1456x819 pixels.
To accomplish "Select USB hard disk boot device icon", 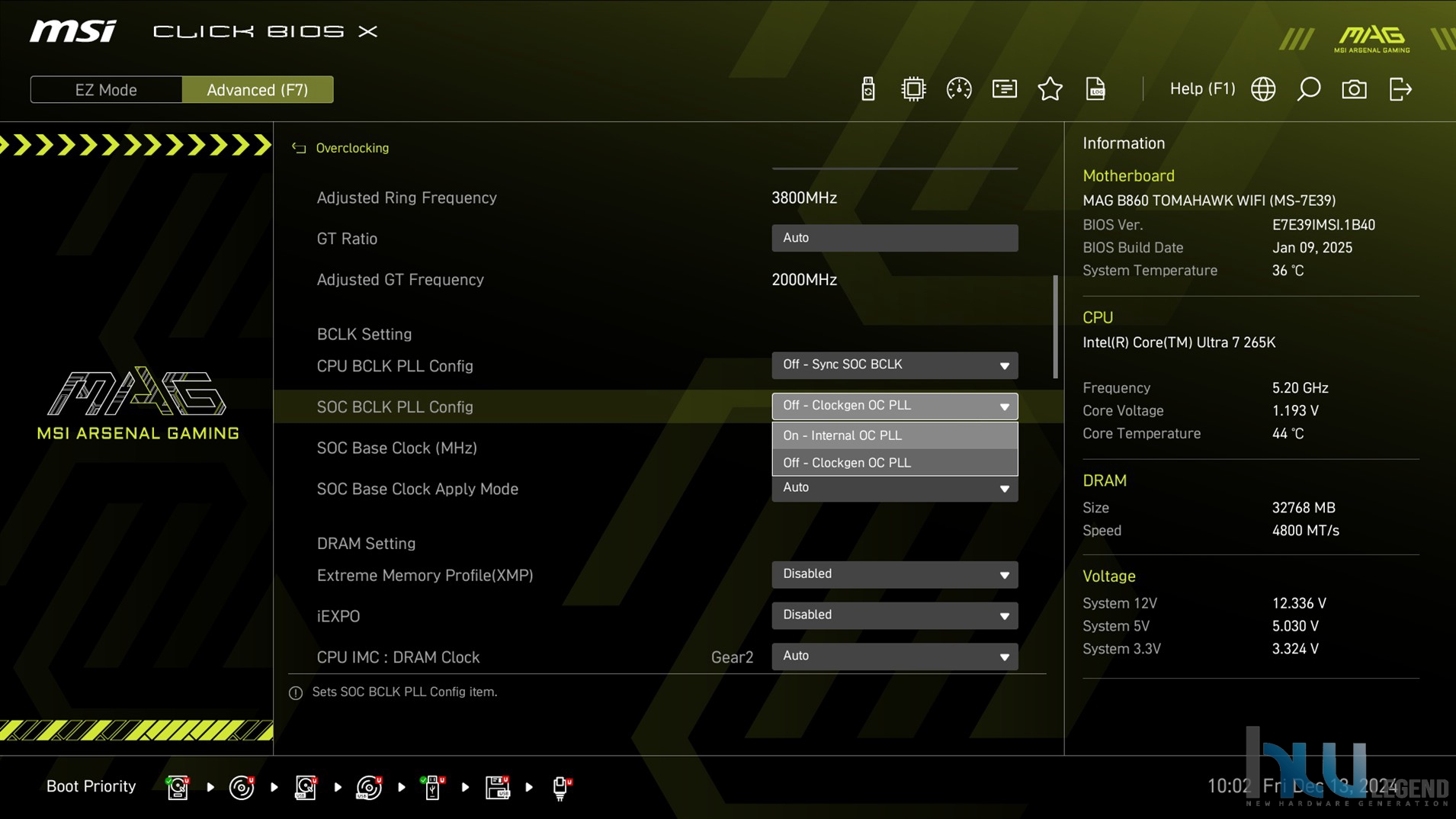I will point(306,787).
